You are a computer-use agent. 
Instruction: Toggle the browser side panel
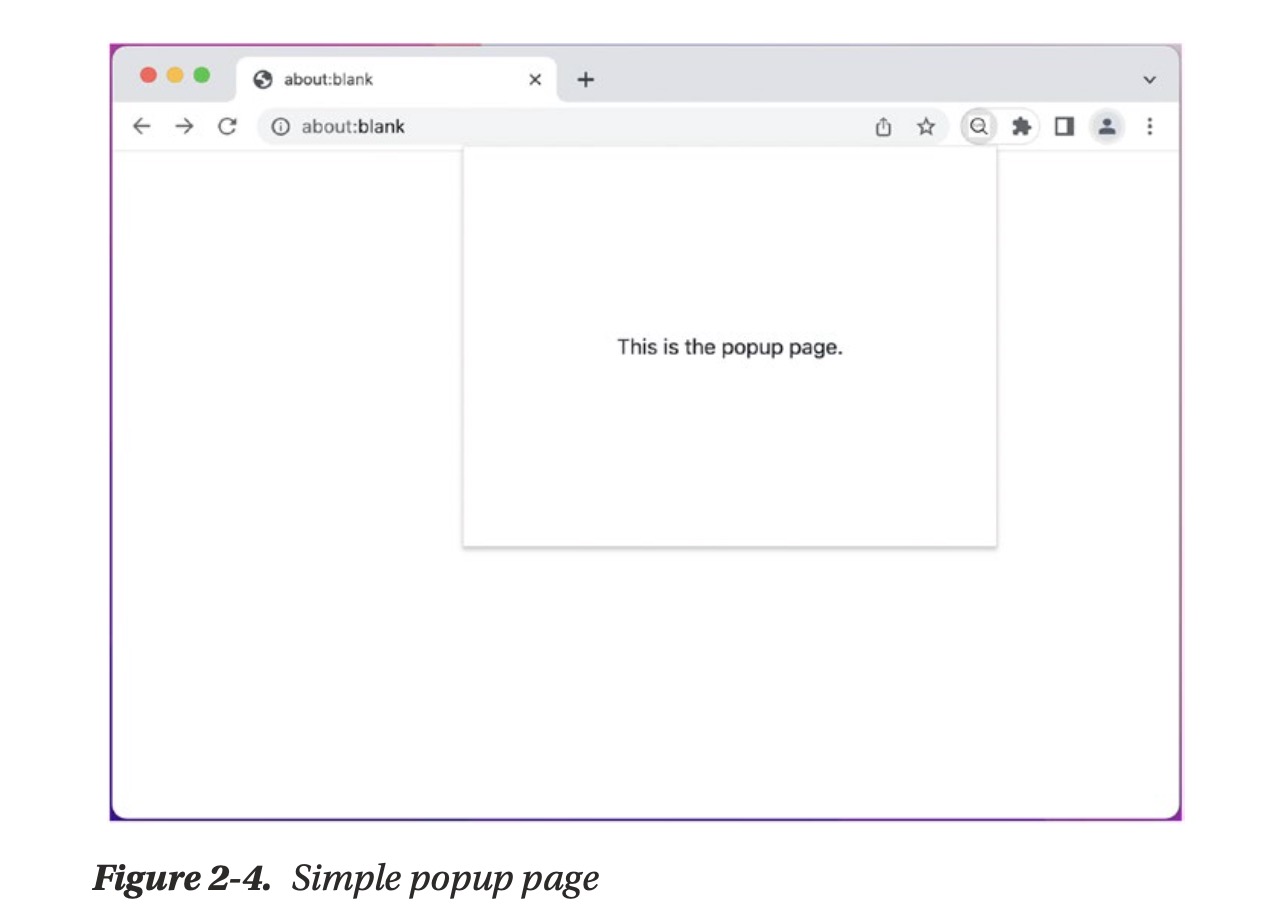click(1064, 127)
